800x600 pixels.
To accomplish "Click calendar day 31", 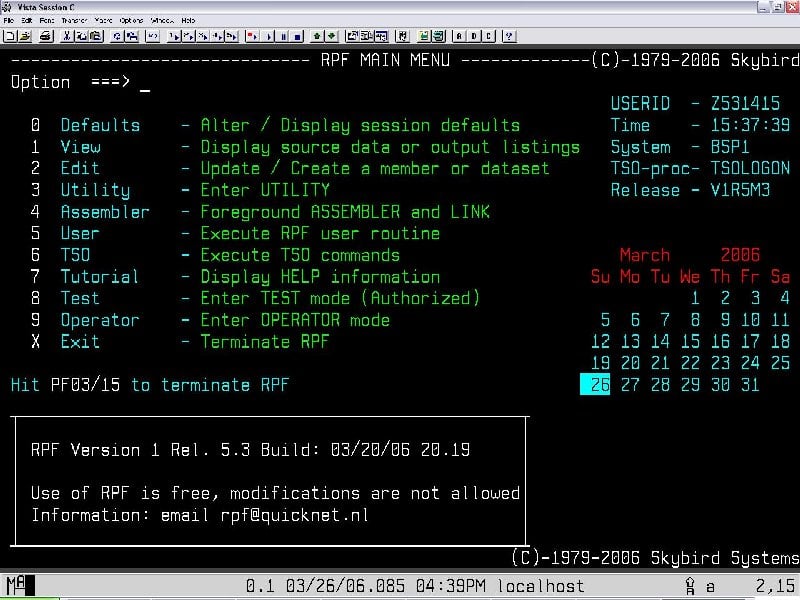I will [750, 384].
